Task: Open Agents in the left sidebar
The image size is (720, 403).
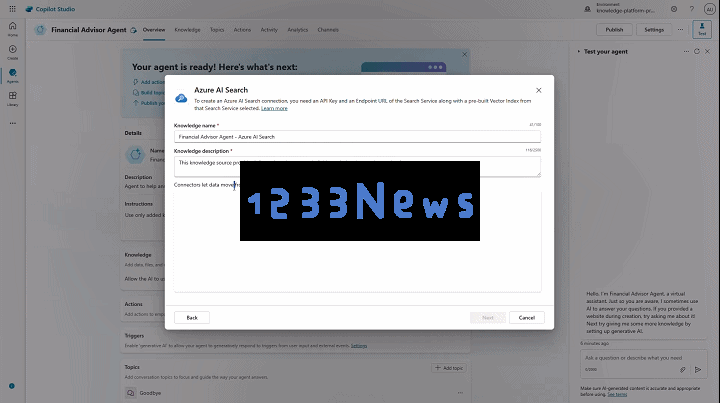Action: click(12, 75)
